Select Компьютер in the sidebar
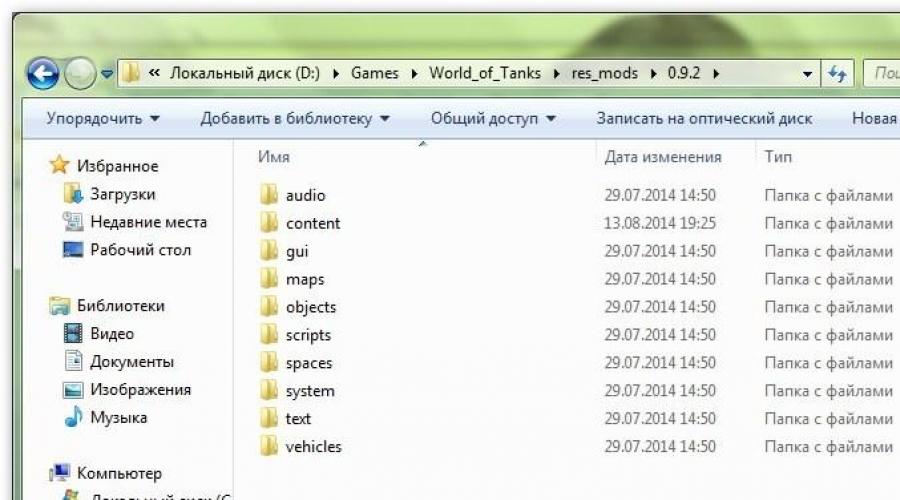Viewport: 900px width, 500px height. pos(119,473)
